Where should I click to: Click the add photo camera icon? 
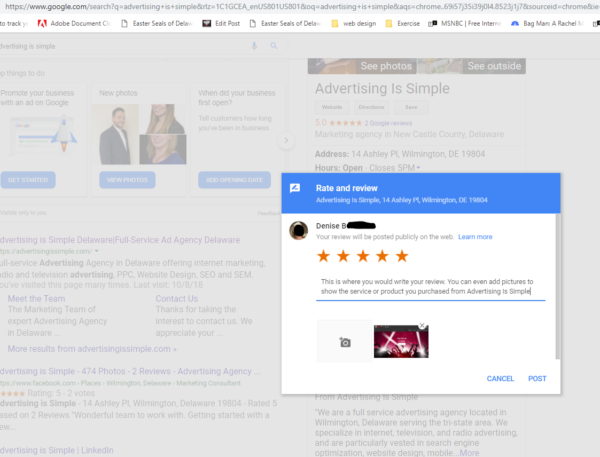pos(344,341)
